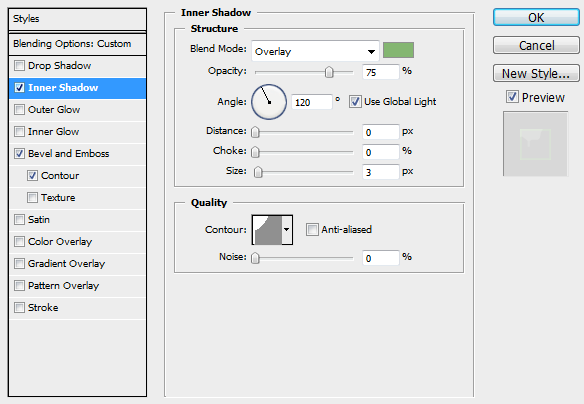Click the style preview thumbnail
The image size is (584, 404).
point(535,144)
